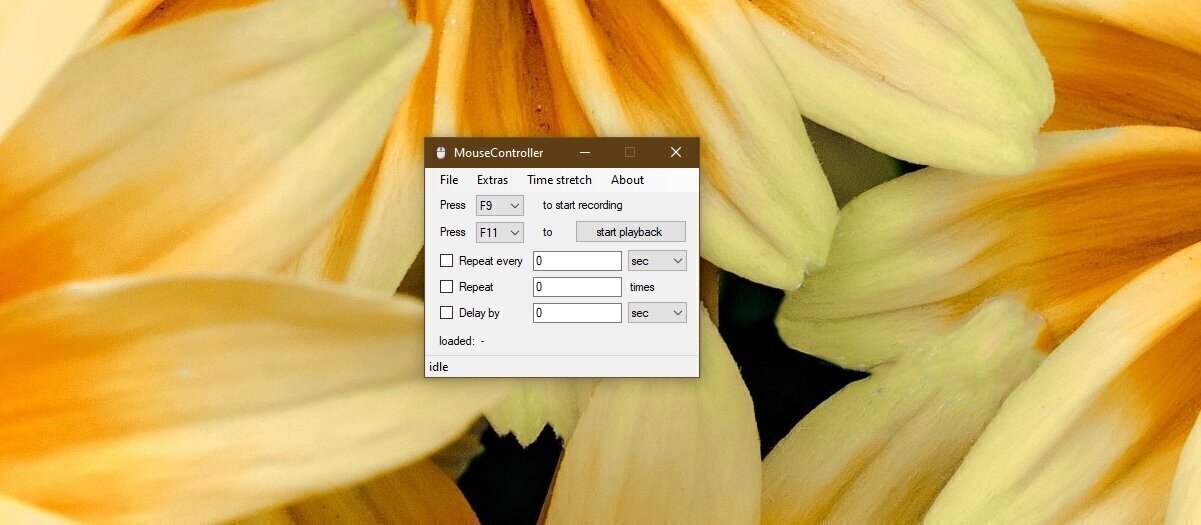1201x525 pixels.
Task: Expand the F9 recording hotkey dropdown
Action: click(x=499, y=205)
